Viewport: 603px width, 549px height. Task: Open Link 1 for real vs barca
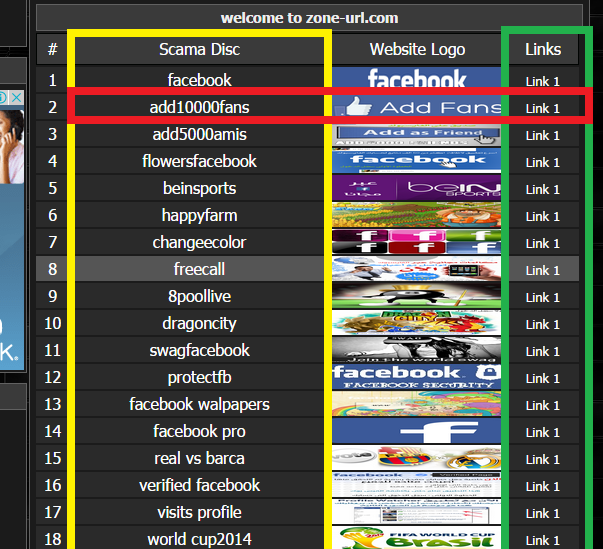click(x=543, y=459)
